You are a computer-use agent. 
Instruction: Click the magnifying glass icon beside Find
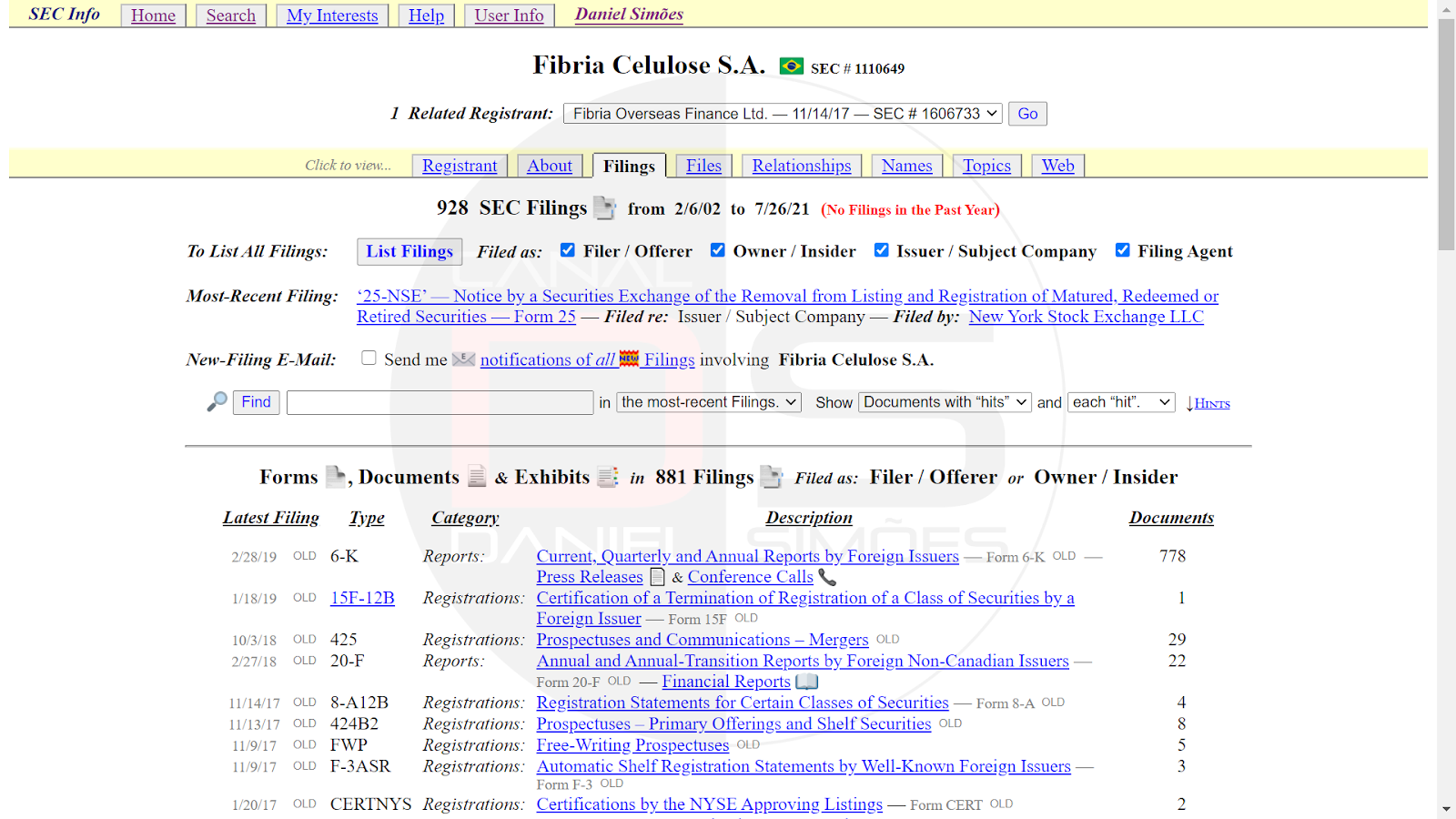[217, 401]
